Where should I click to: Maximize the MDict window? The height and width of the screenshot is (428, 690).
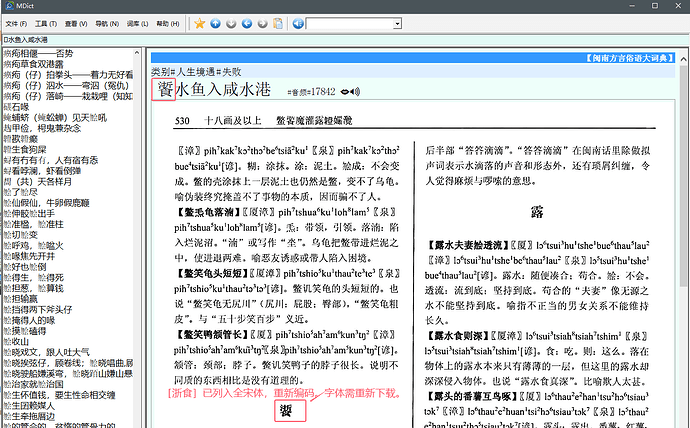[655, 6]
